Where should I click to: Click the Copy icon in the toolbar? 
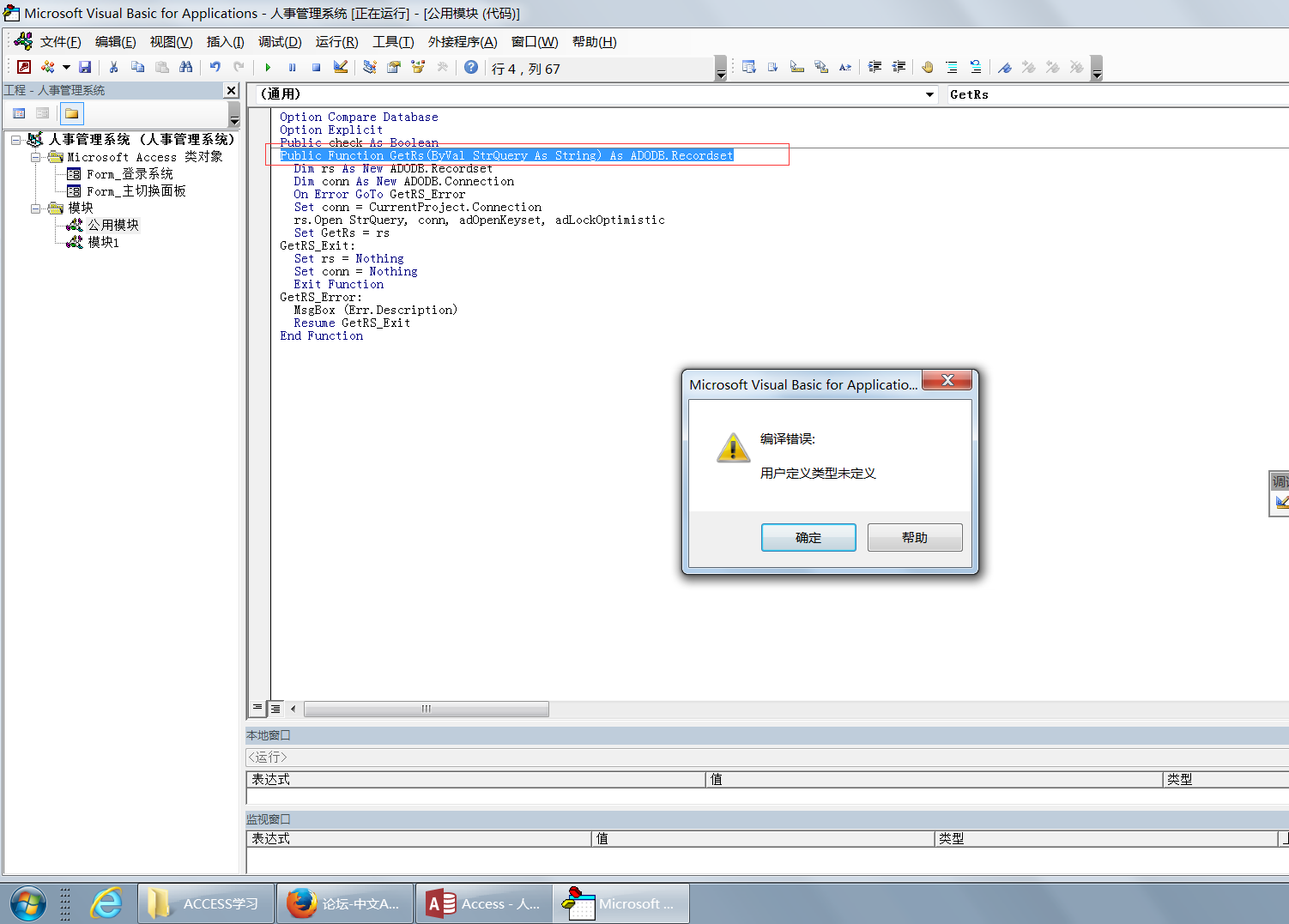coord(137,67)
